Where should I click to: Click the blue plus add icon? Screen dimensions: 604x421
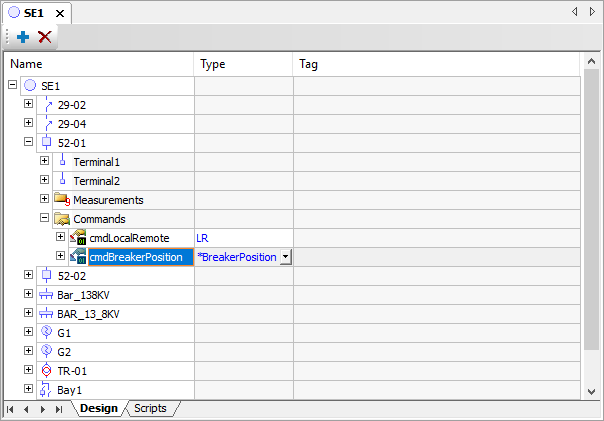click(23, 37)
